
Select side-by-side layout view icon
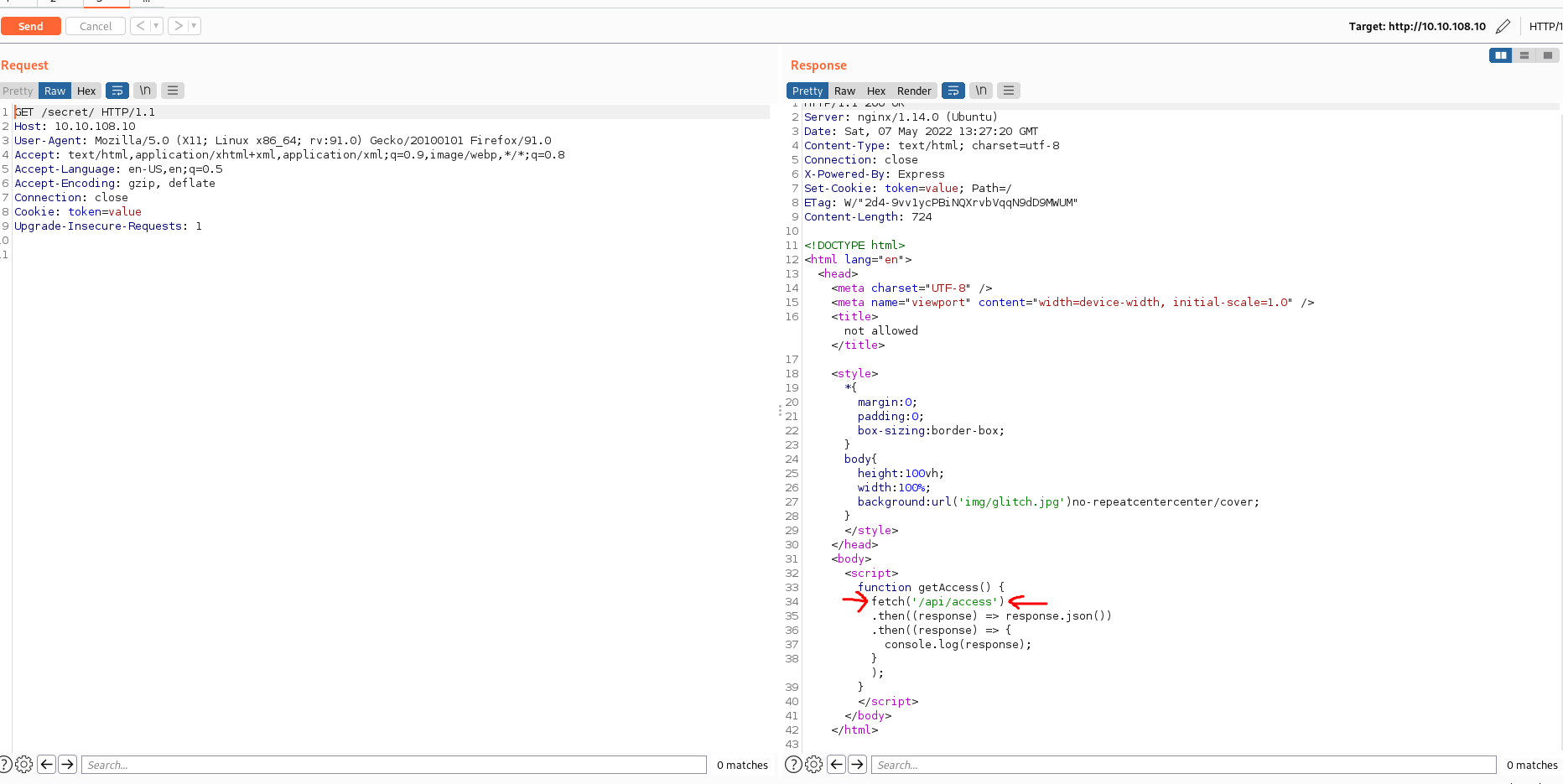tap(1501, 55)
